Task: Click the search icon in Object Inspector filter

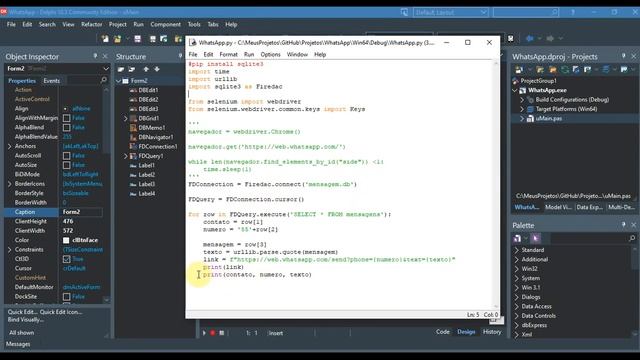Action: point(104,80)
